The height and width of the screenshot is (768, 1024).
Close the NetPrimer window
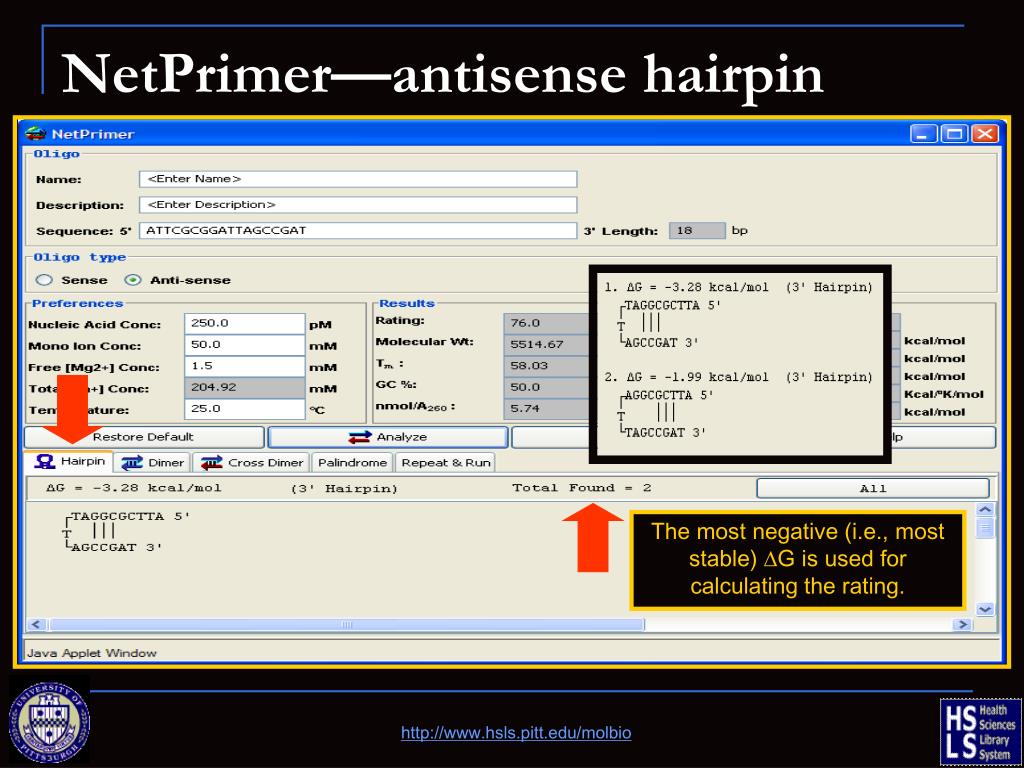coord(985,134)
